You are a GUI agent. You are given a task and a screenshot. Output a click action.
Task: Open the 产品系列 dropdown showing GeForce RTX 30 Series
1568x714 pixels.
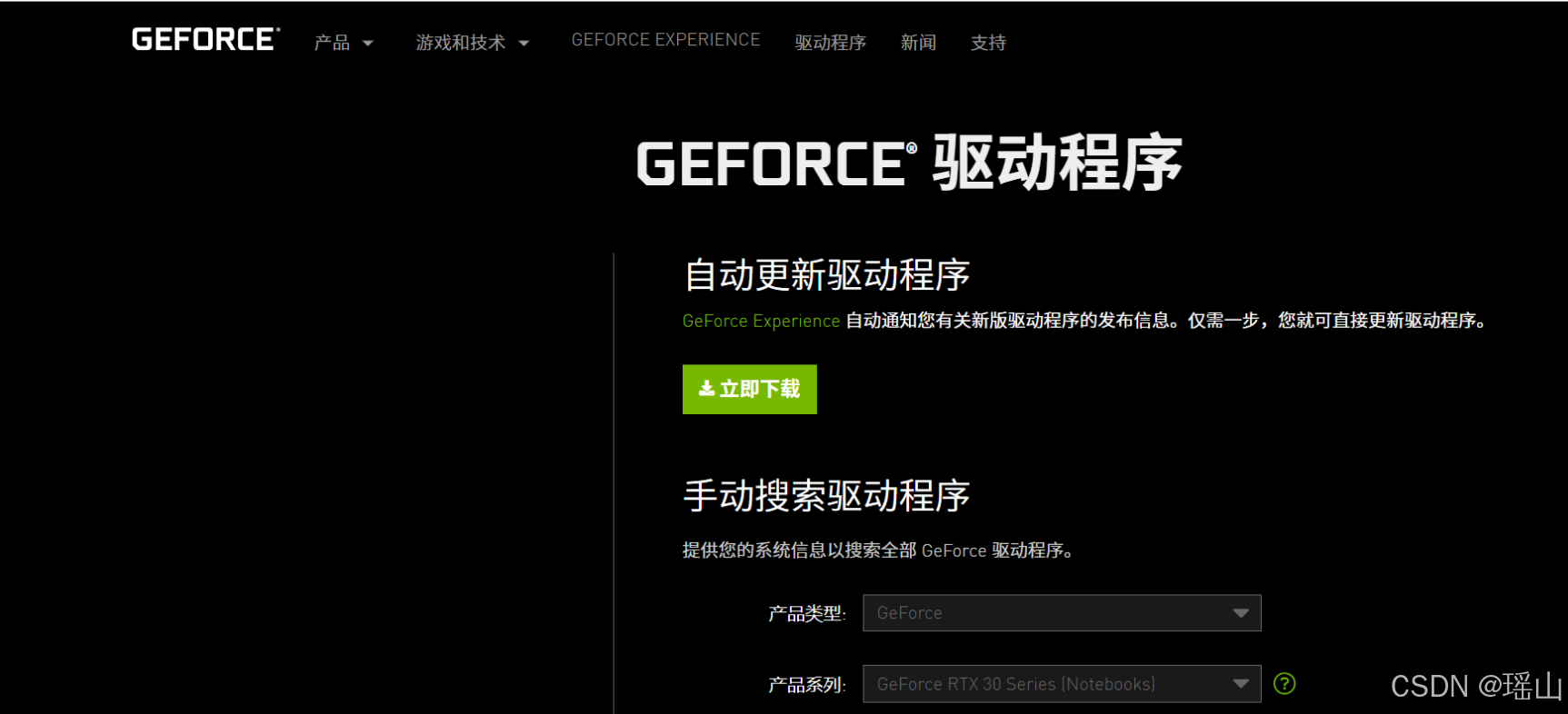[1062, 684]
